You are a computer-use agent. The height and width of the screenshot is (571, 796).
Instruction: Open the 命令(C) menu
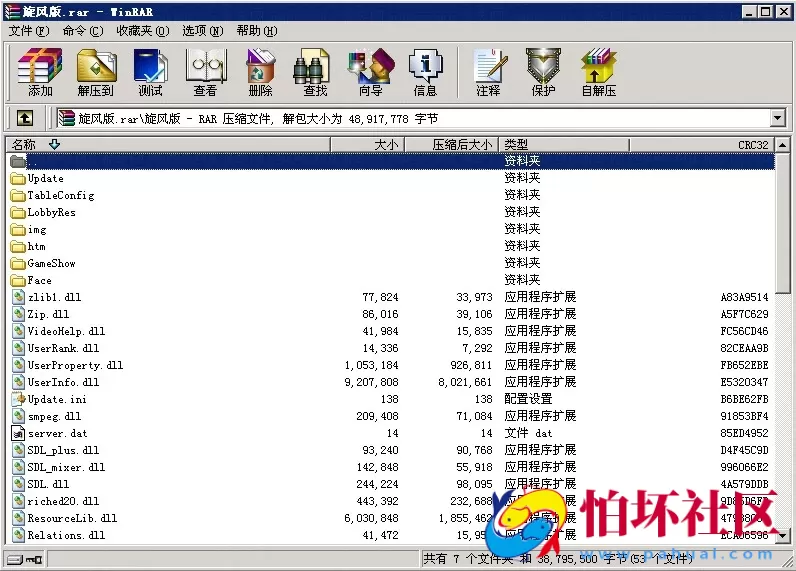[x=83, y=31]
